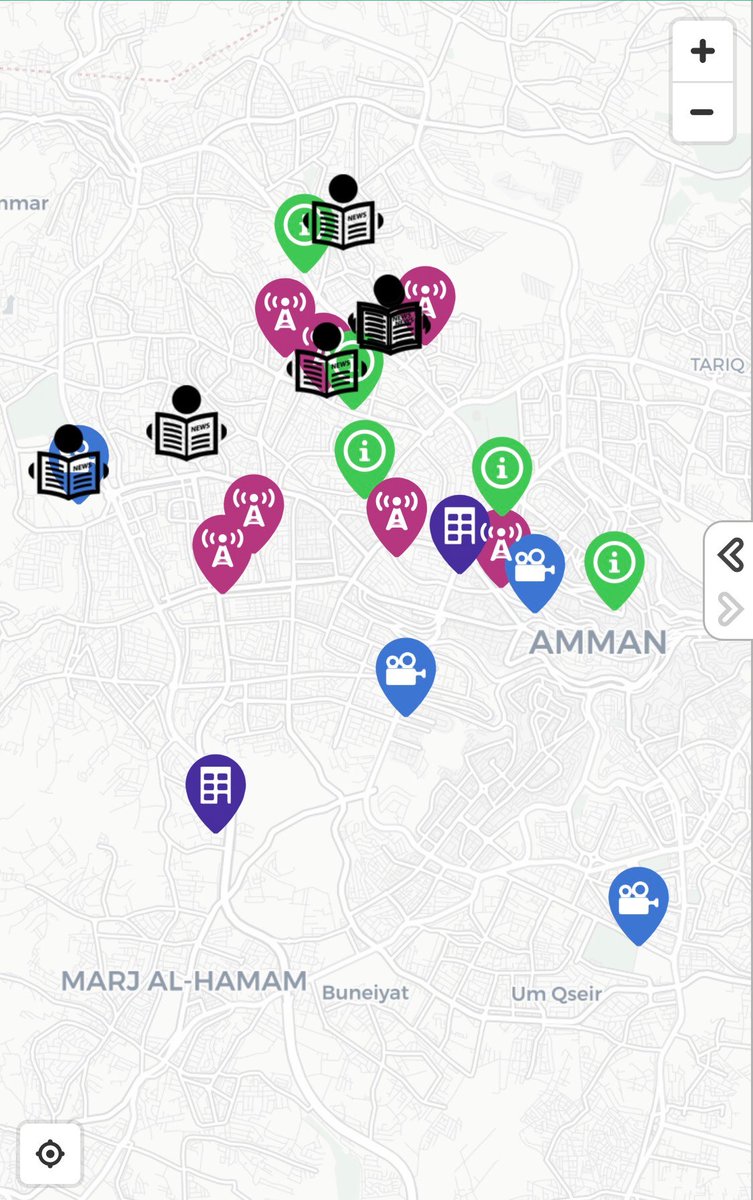The height and width of the screenshot is (1200, 753).
Task: Select the purple building marker above Marj Al-Hamam
Action: (x=216, y=792)
